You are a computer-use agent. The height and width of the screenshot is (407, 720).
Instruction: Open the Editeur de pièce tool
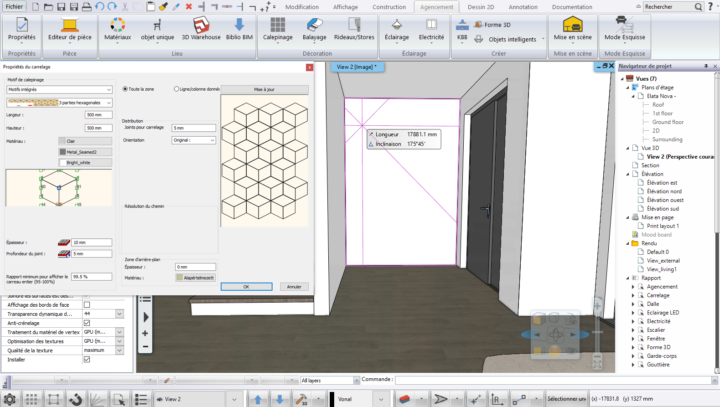pos(70,30)
